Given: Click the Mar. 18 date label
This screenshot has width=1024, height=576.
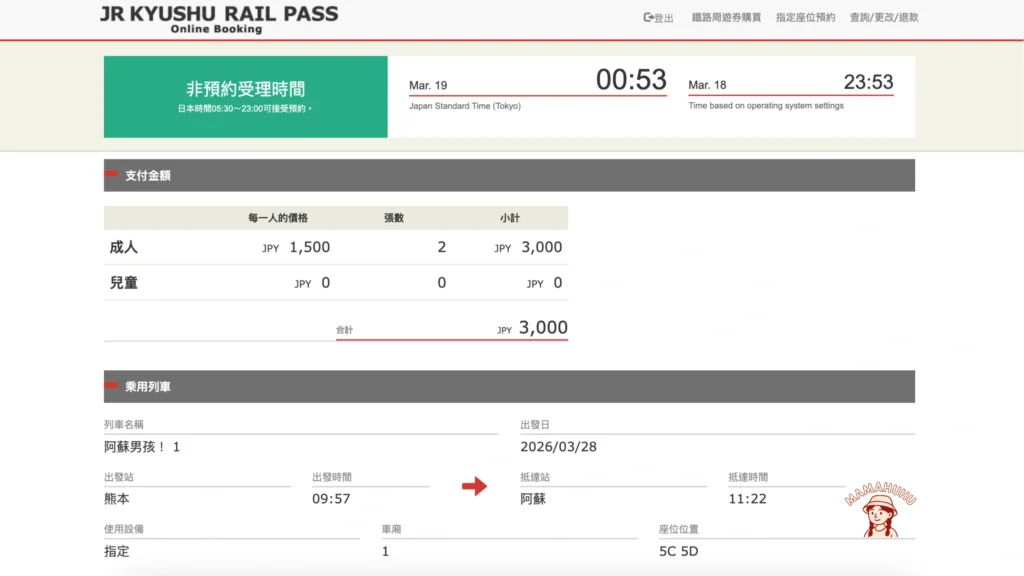Looking at the screenshot, I should [707, 85].
